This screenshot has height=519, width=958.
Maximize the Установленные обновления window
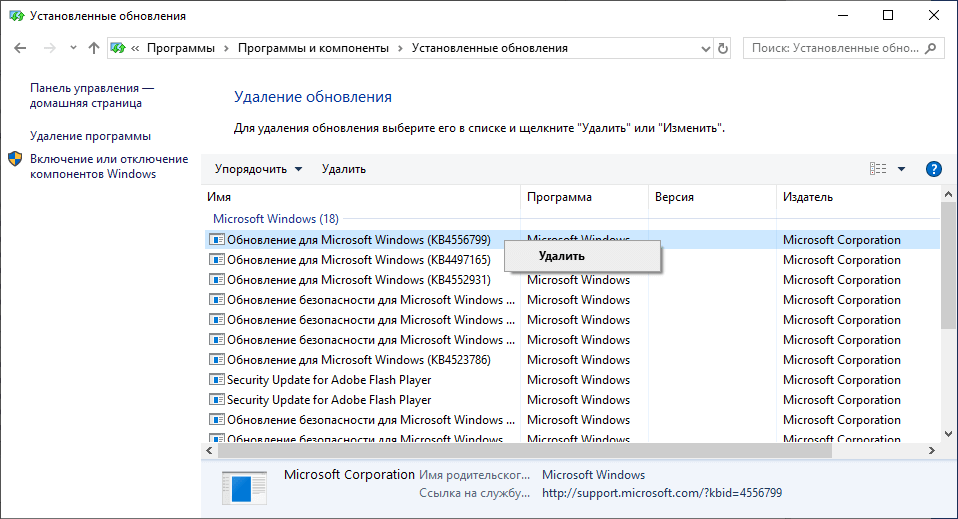[888, 15]
